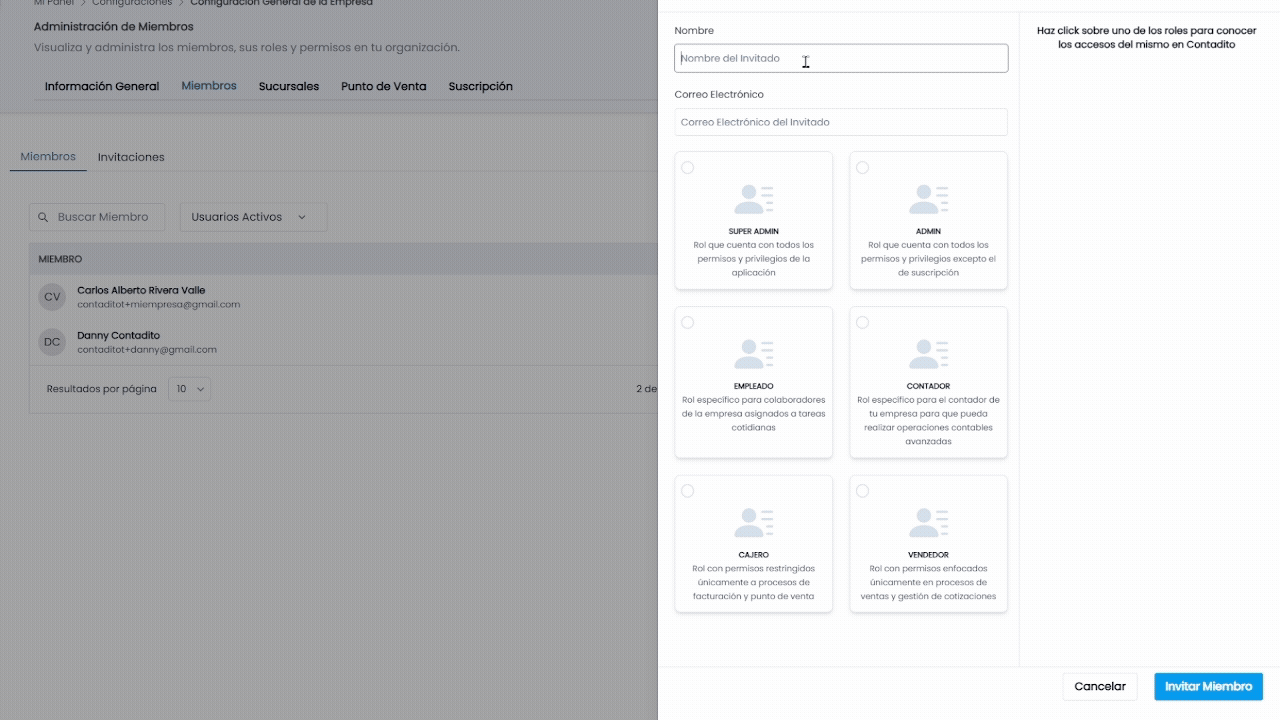Open the Invitaciones sub-tab
The height and width of the screenshot is (720, 1280).
click(x=131, y=157)
